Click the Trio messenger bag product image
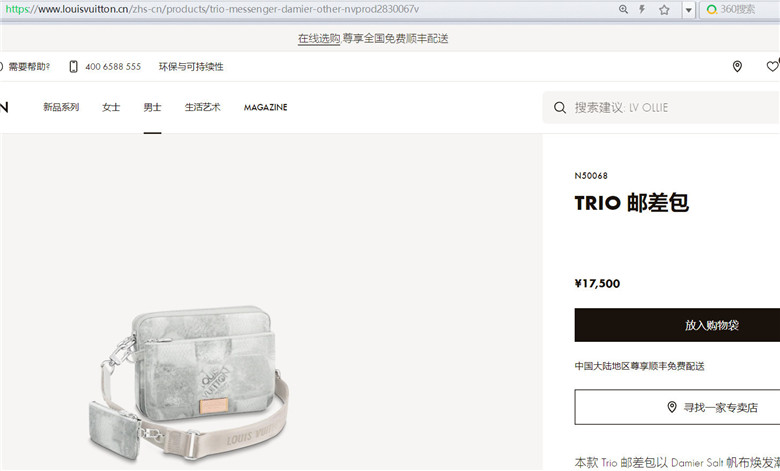 coord(189,383)
